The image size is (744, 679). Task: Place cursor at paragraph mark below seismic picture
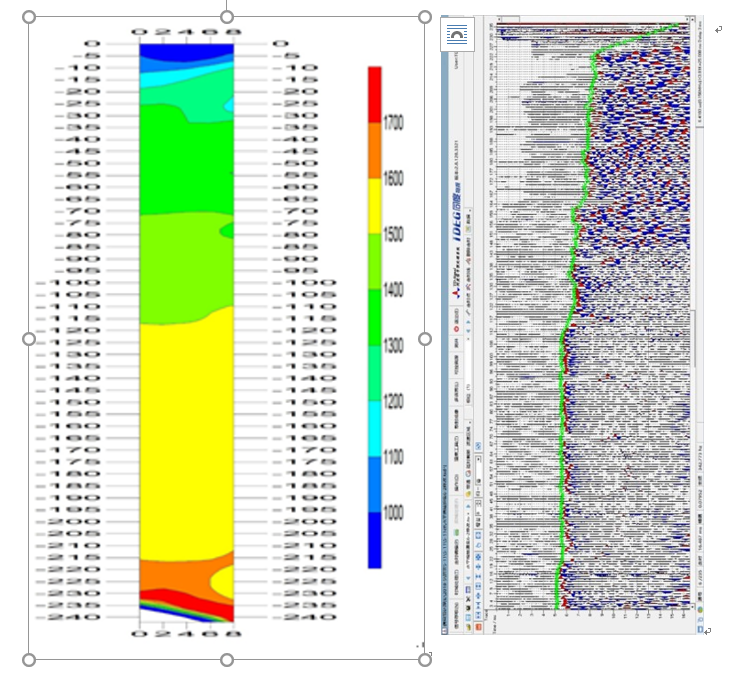pyautogui.click(x=708, y=631)
